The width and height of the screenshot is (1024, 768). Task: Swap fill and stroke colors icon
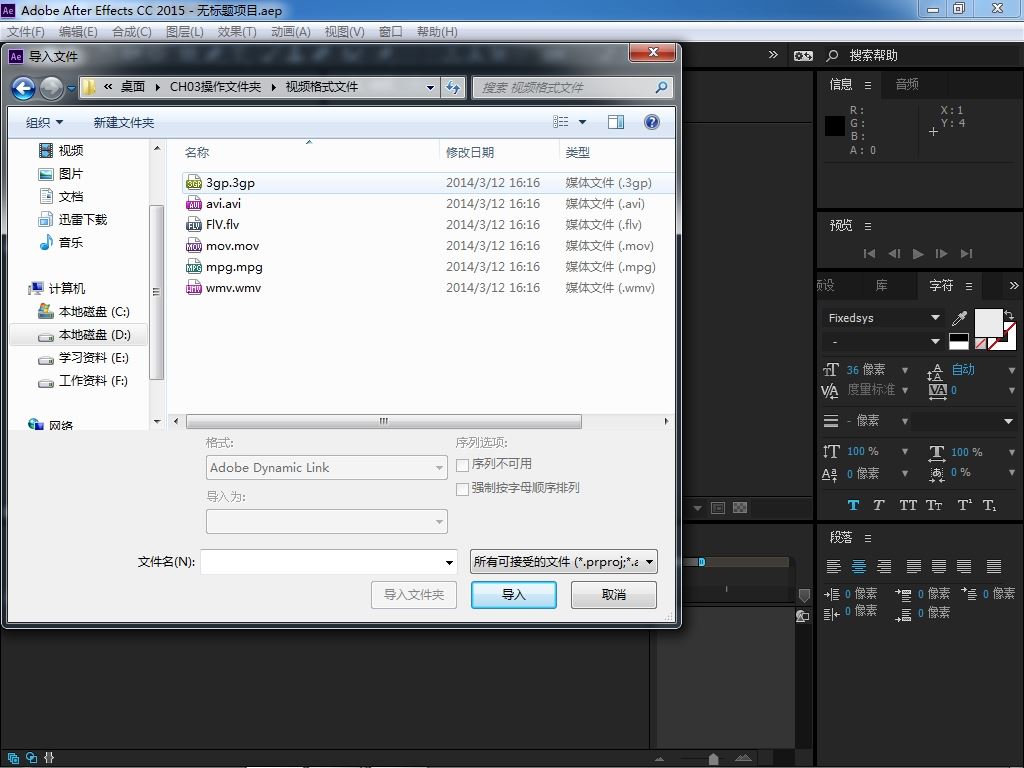point(1010,315)
